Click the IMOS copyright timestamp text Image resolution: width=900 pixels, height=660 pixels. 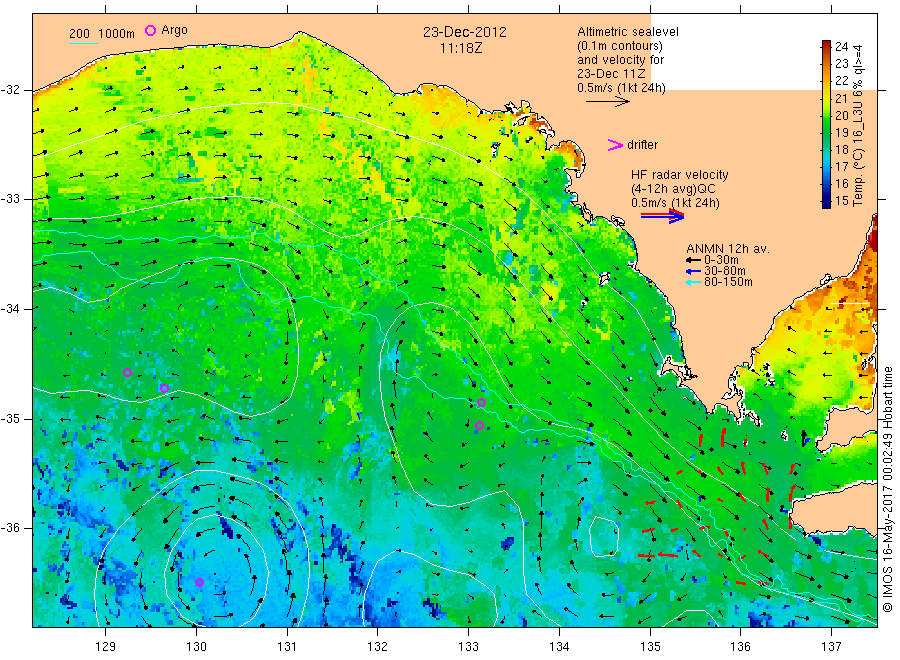tap(888, 489)
